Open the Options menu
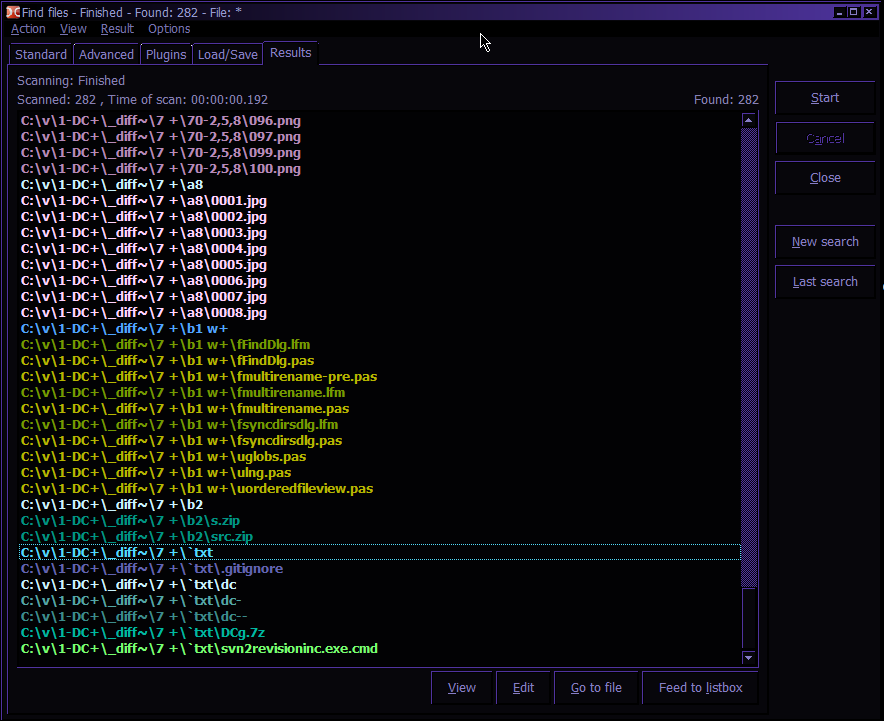This screenshot has width=884, height=721. pos(169,29)
